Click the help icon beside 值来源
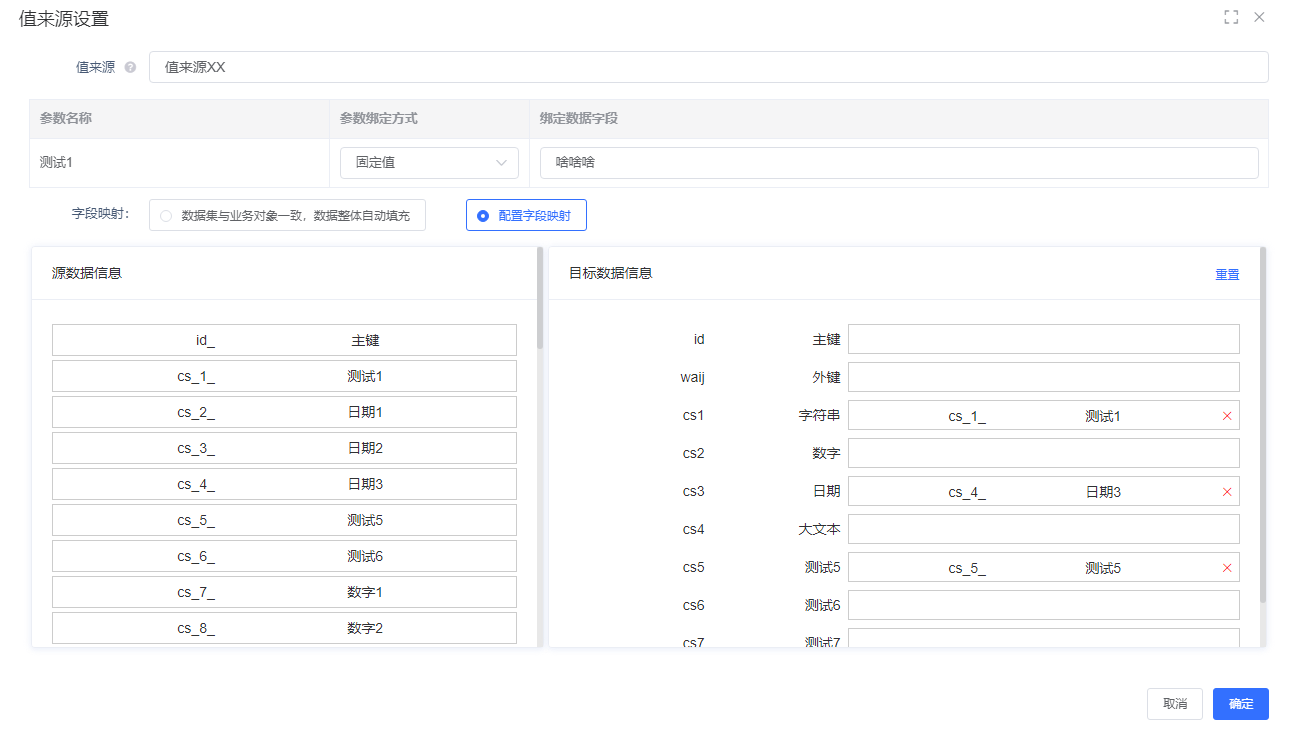Screen dimensions: 1290x733 coord(130,68)
